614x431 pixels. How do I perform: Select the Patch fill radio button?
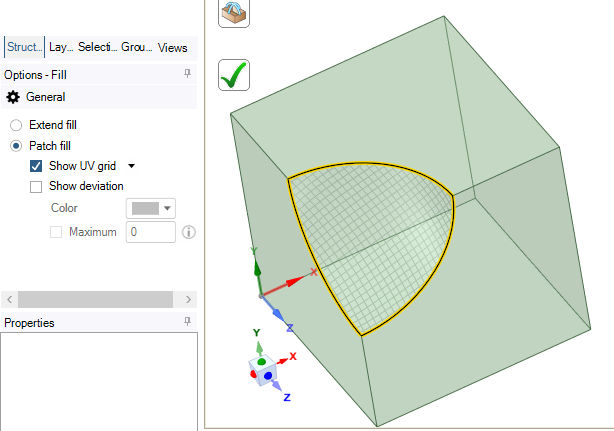(x=16, y=146)
